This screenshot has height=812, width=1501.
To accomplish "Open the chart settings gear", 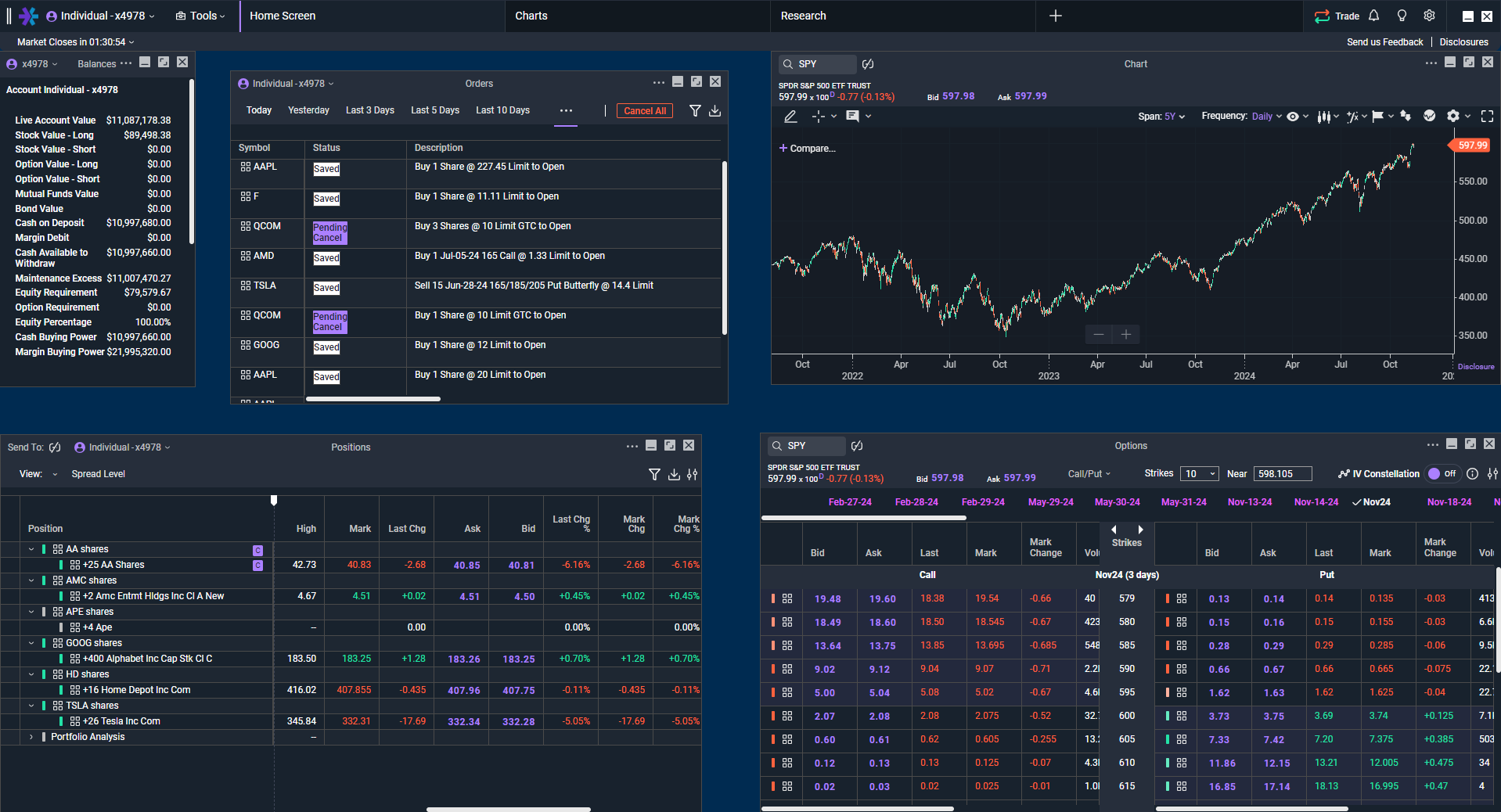I will [x=1453, y=116].
